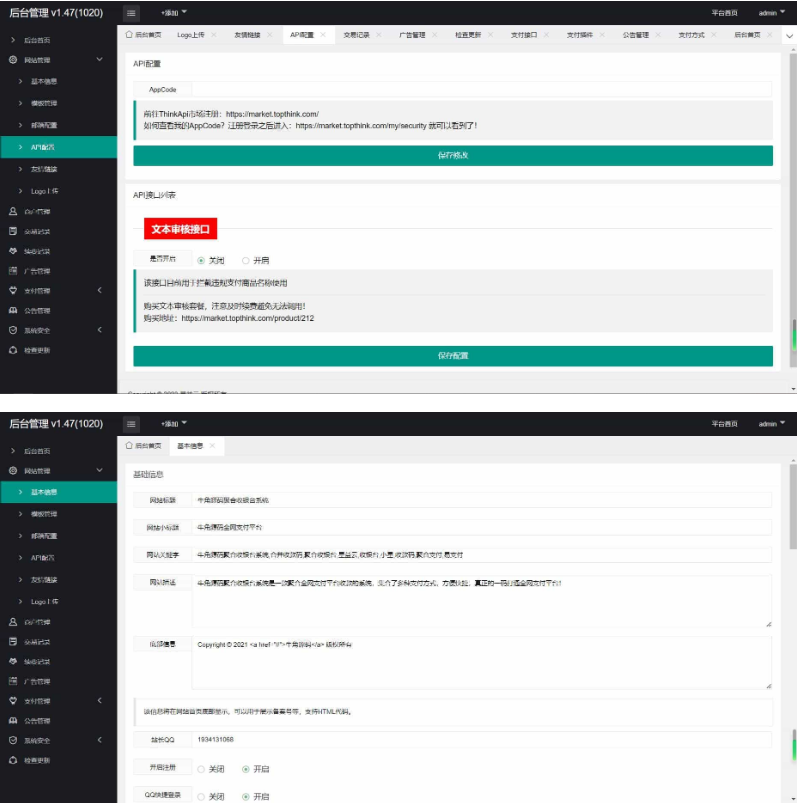Select 开启 radio for the 文本审核接口 setting
Screen dimensions: 797x803
click(246, 260)
